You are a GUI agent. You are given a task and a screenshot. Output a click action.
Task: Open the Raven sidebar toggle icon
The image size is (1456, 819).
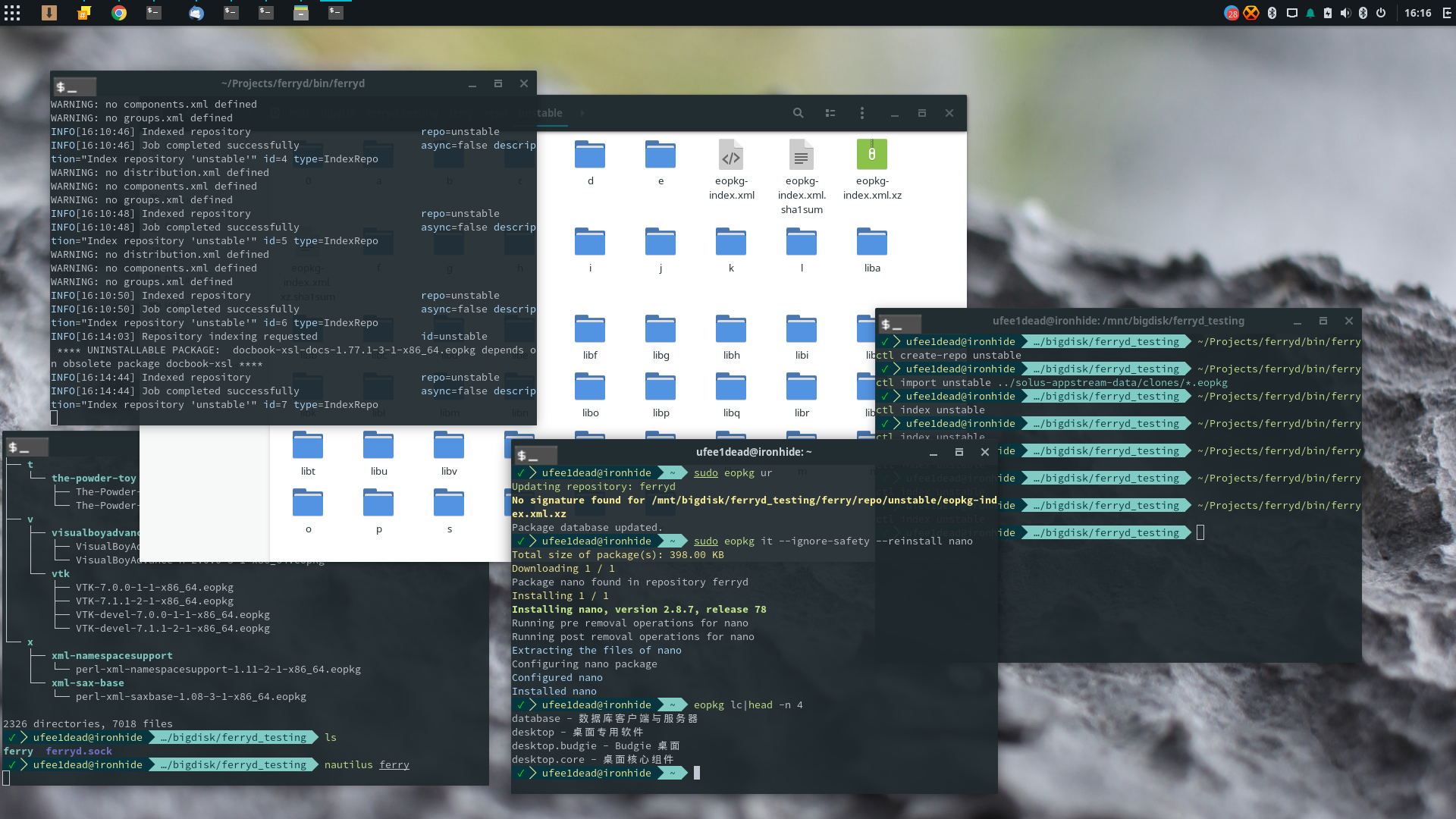point(1445,13)
